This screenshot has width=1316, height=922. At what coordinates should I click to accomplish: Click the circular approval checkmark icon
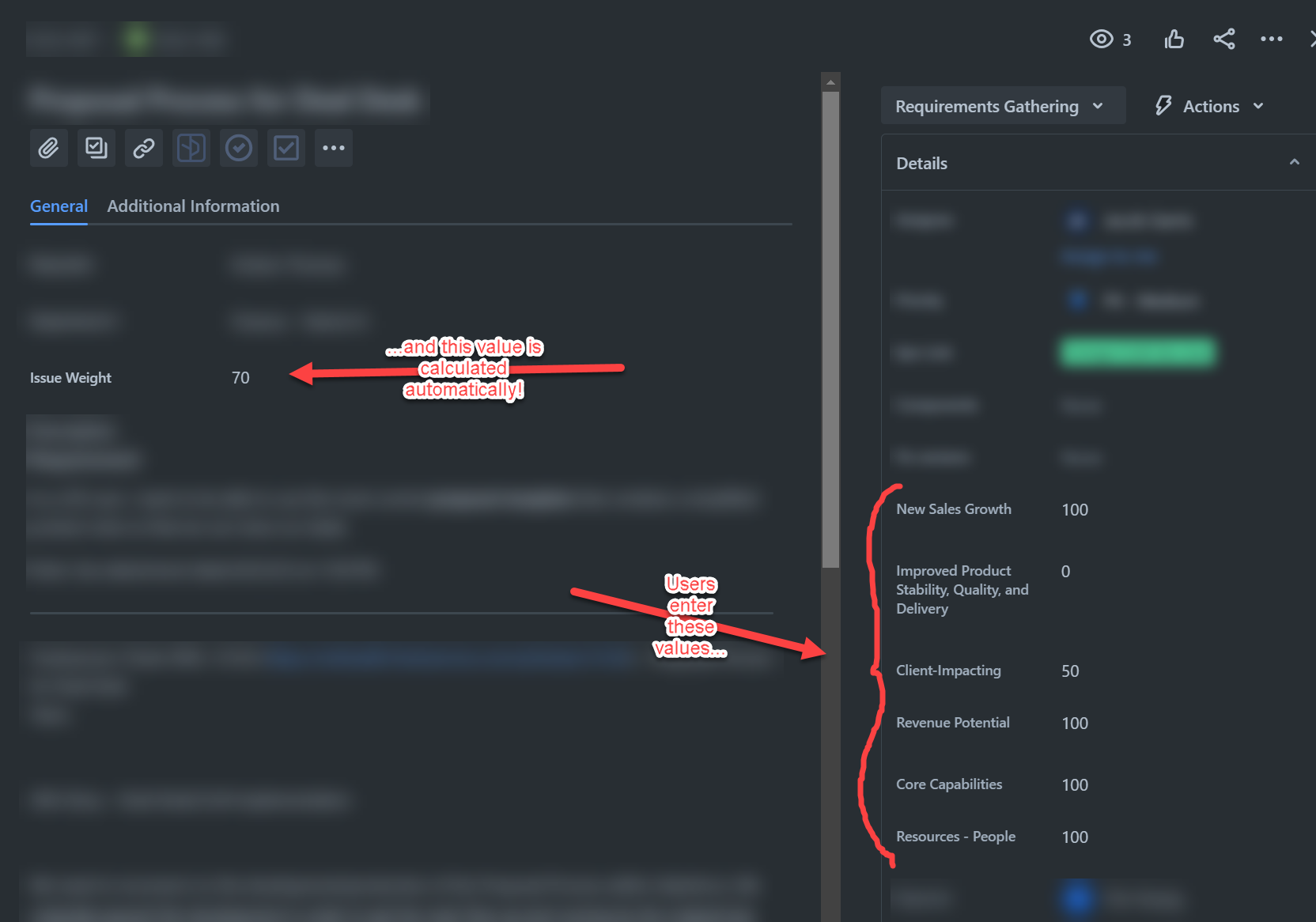238,148
